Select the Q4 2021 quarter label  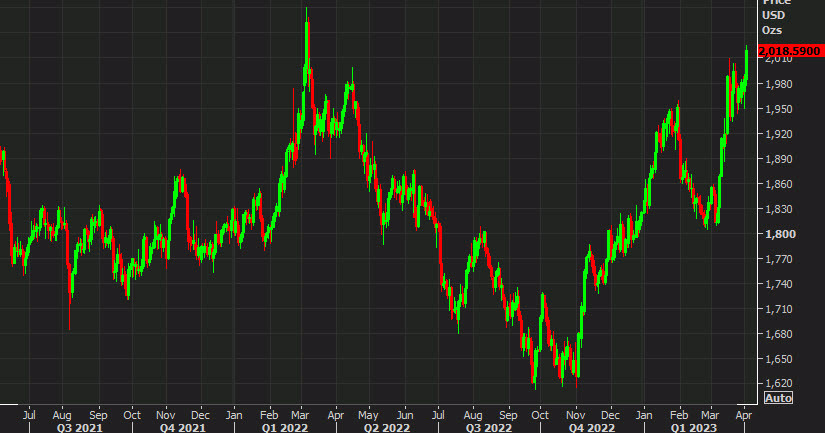[183, 428]
